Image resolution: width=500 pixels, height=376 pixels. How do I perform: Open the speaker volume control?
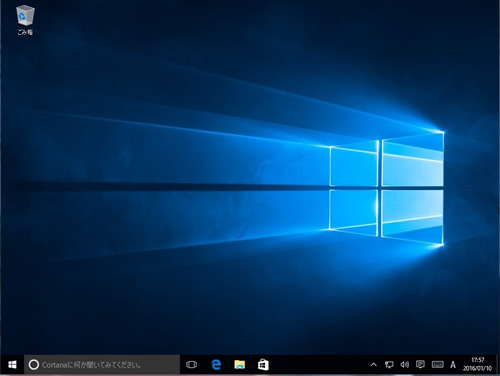point(404,365)
